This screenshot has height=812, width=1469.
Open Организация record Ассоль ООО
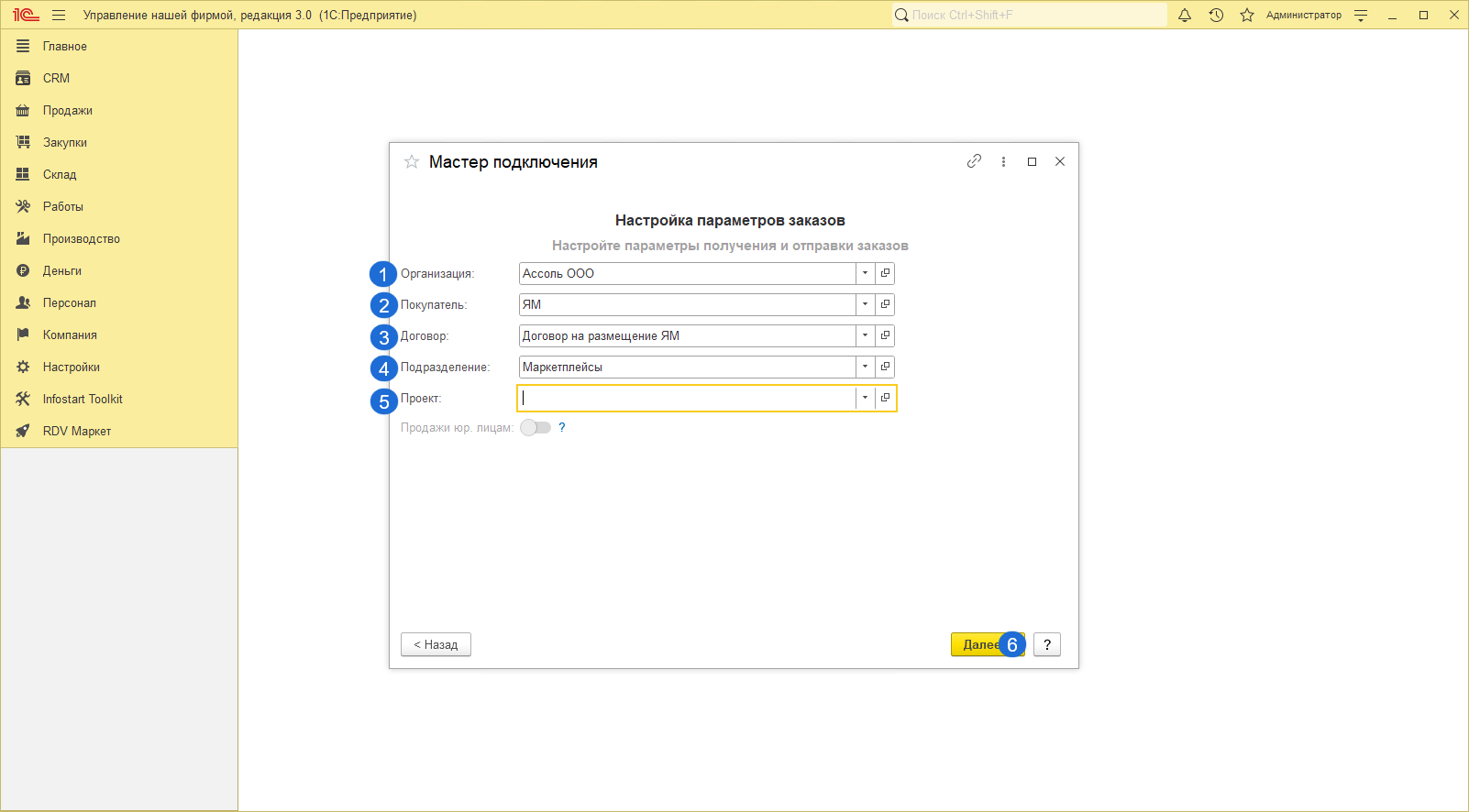(885, 273)
